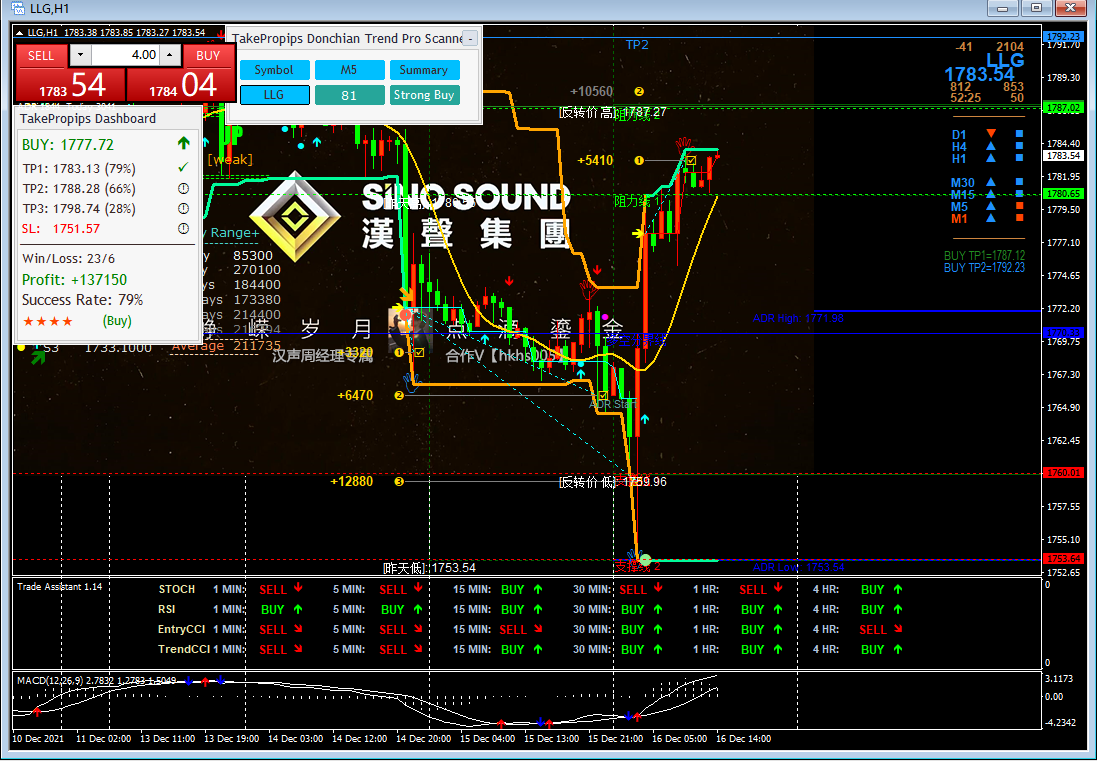Click the green check mark next to TP1
This screenshot has width=1097, height=761.
[183, 168]
